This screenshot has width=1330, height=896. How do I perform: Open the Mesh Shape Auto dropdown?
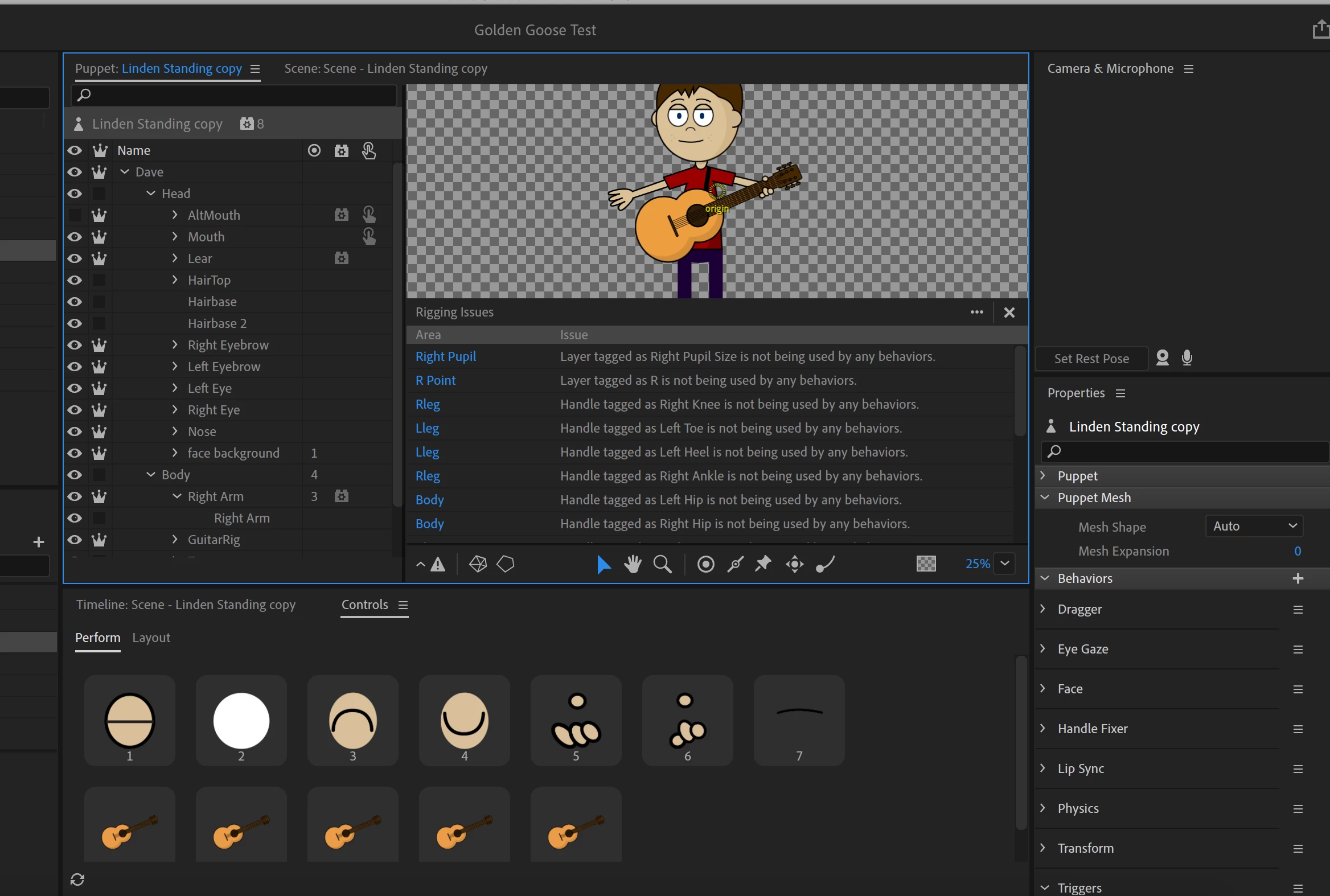coord(1254,526)
